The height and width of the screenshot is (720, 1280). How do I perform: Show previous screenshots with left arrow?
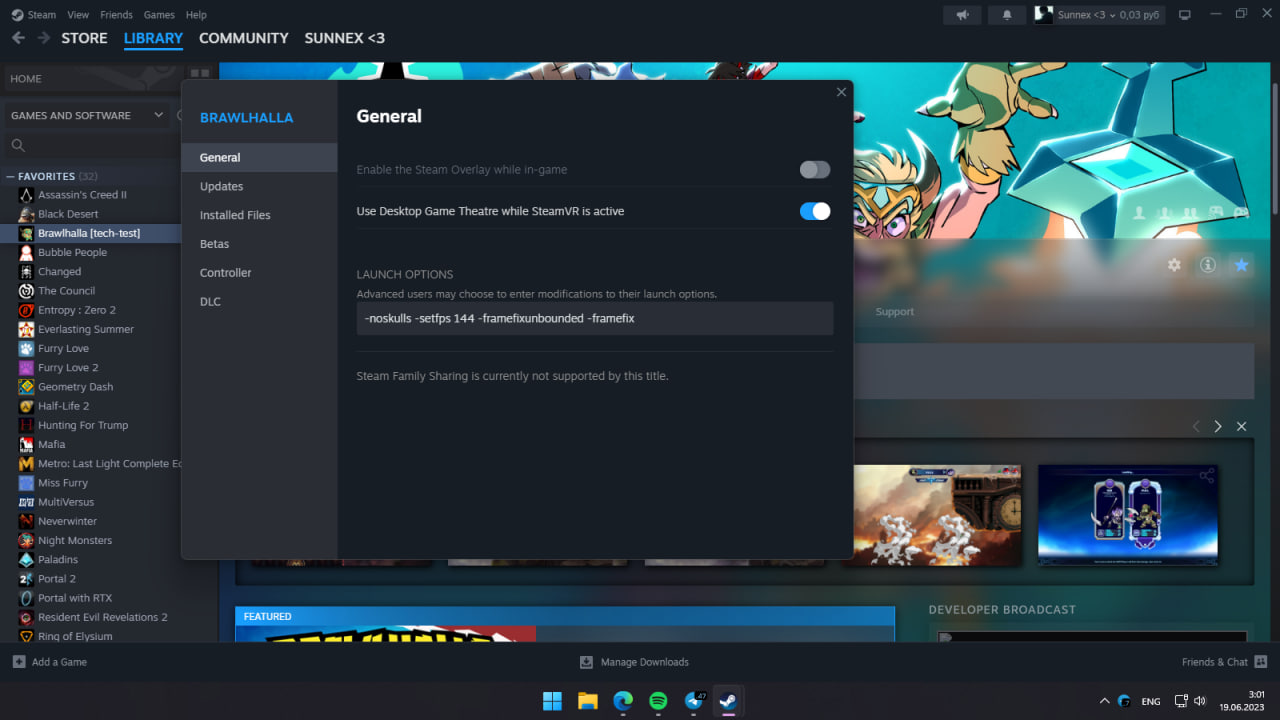(x=1196, y=426)
